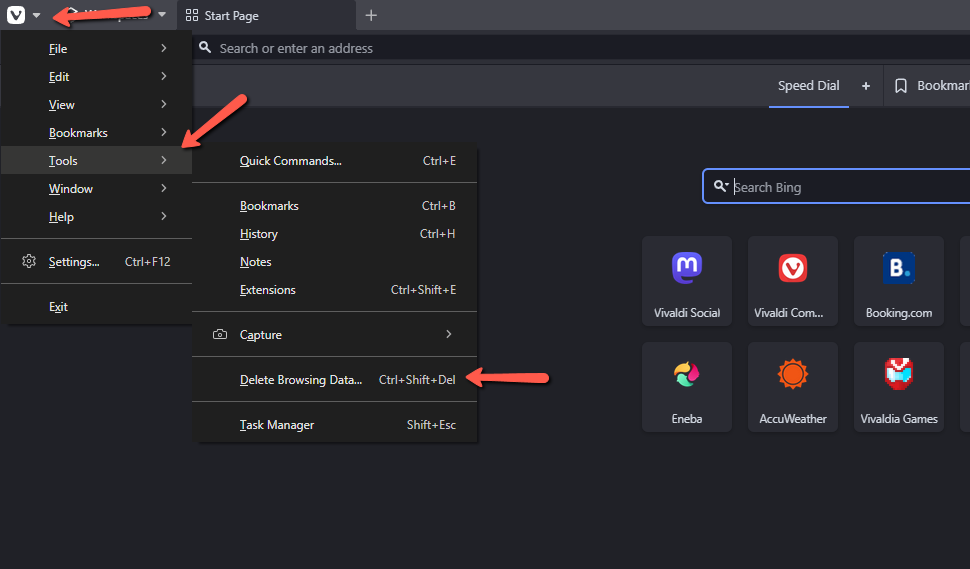Open the dropdown arrow beside Vivaldi logo
The width and height of the screenshot is (970, 569).
(36, 15)
